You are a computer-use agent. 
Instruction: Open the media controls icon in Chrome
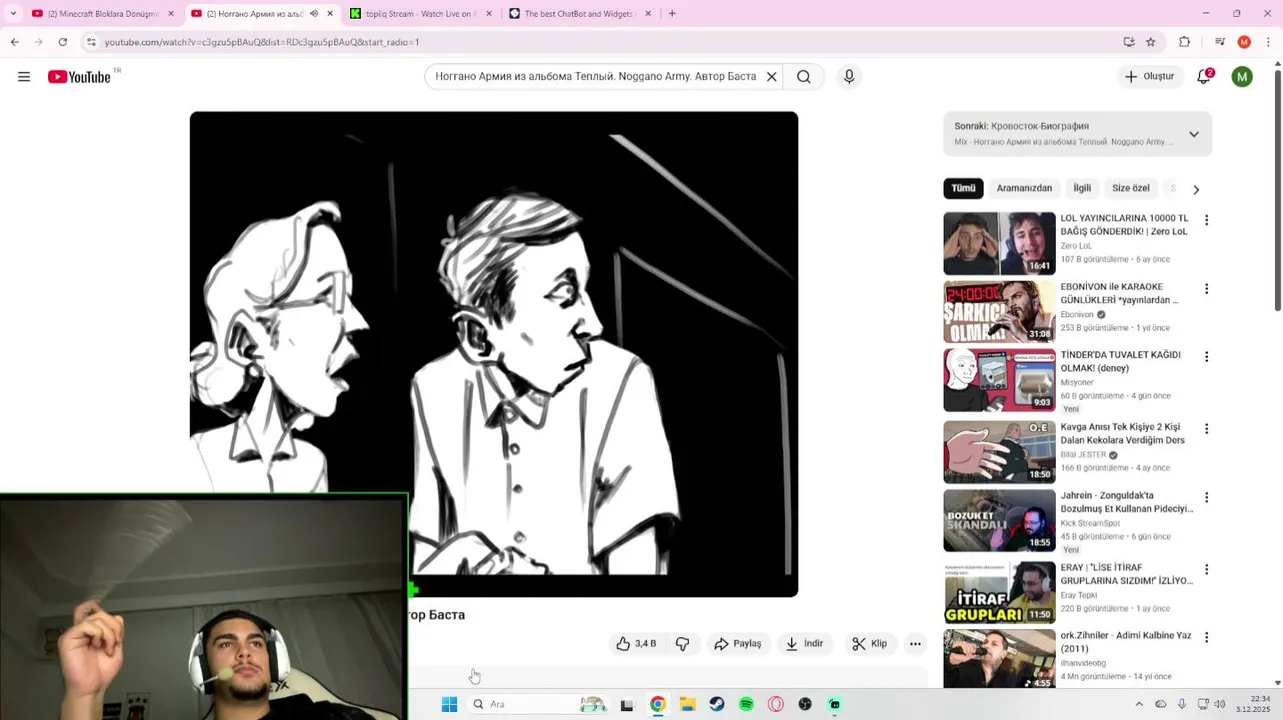click(x=1220, y=42)
